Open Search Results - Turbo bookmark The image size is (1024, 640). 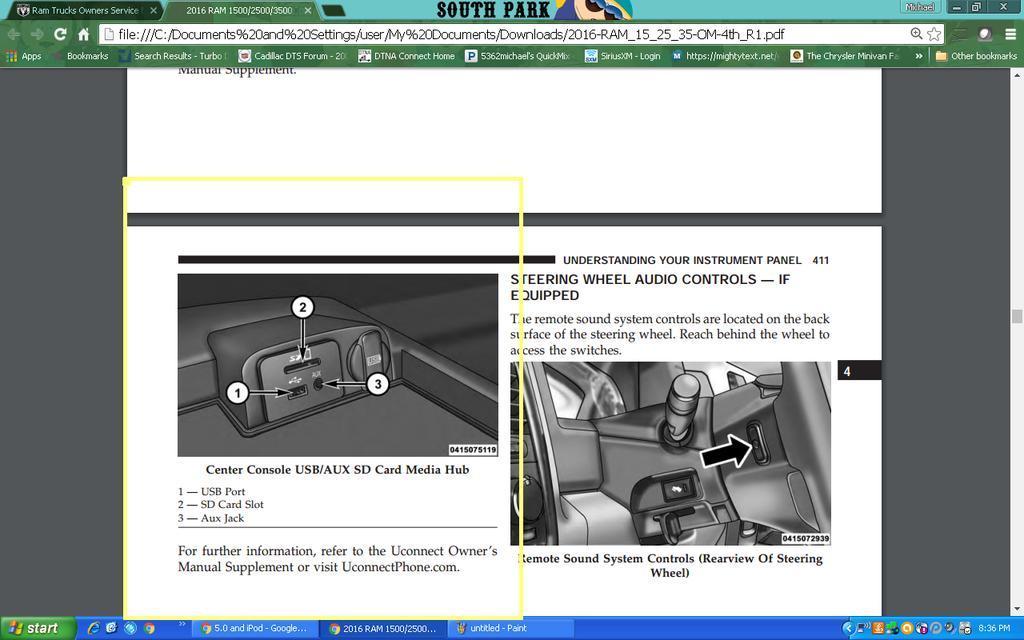pos(171,56)
